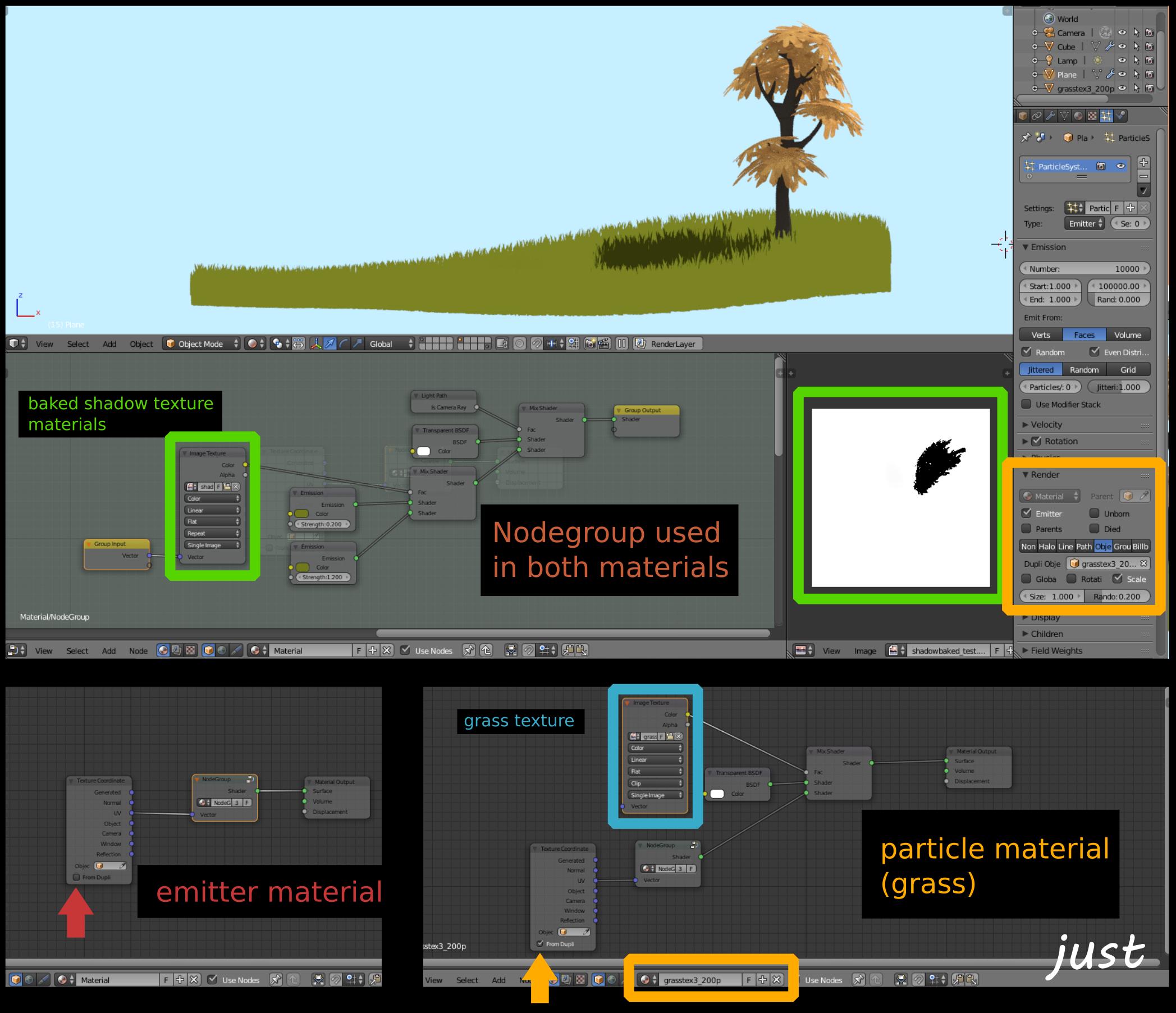Open the particle Type Emitter dropdown
The width and height of the screenshot is (1176, 1013).
tap(1085, 223)
